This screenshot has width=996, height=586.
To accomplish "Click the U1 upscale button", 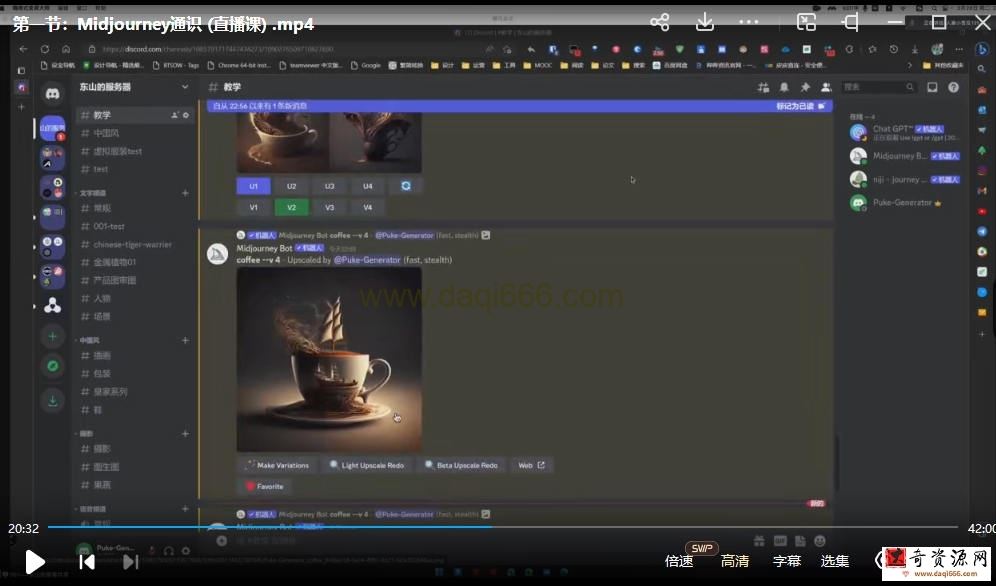I will pyautogui.click(x=253, y=186).
